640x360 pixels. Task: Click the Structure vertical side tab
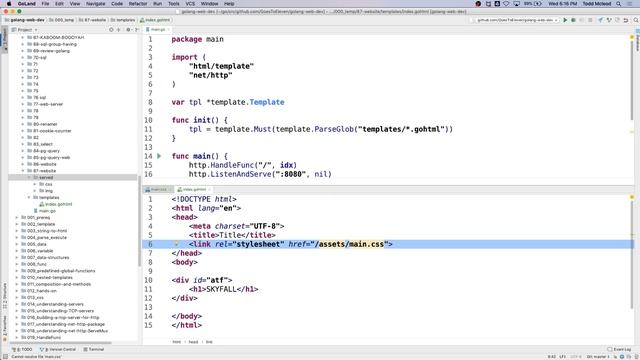(x=4, y=296)
